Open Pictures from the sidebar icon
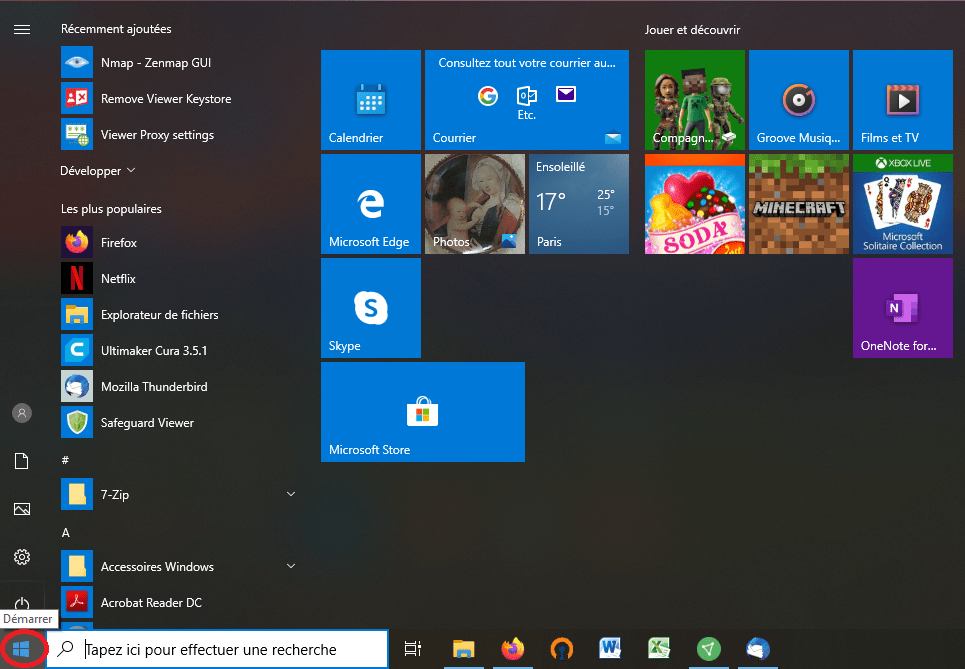 click(22, 509)
